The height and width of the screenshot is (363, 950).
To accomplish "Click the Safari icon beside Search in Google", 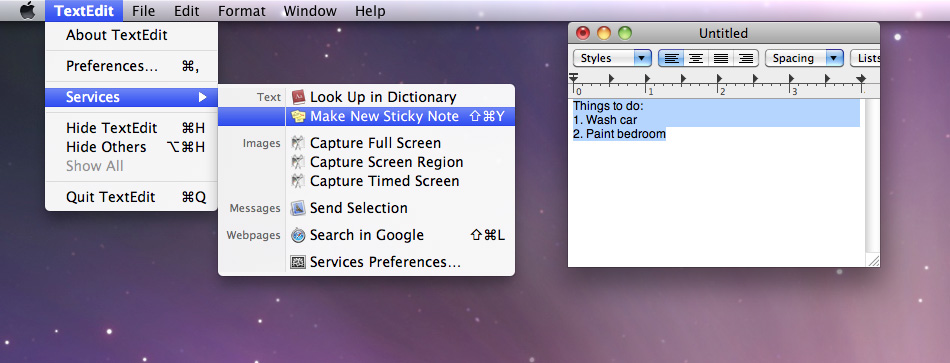I will [x=297, y=235].
